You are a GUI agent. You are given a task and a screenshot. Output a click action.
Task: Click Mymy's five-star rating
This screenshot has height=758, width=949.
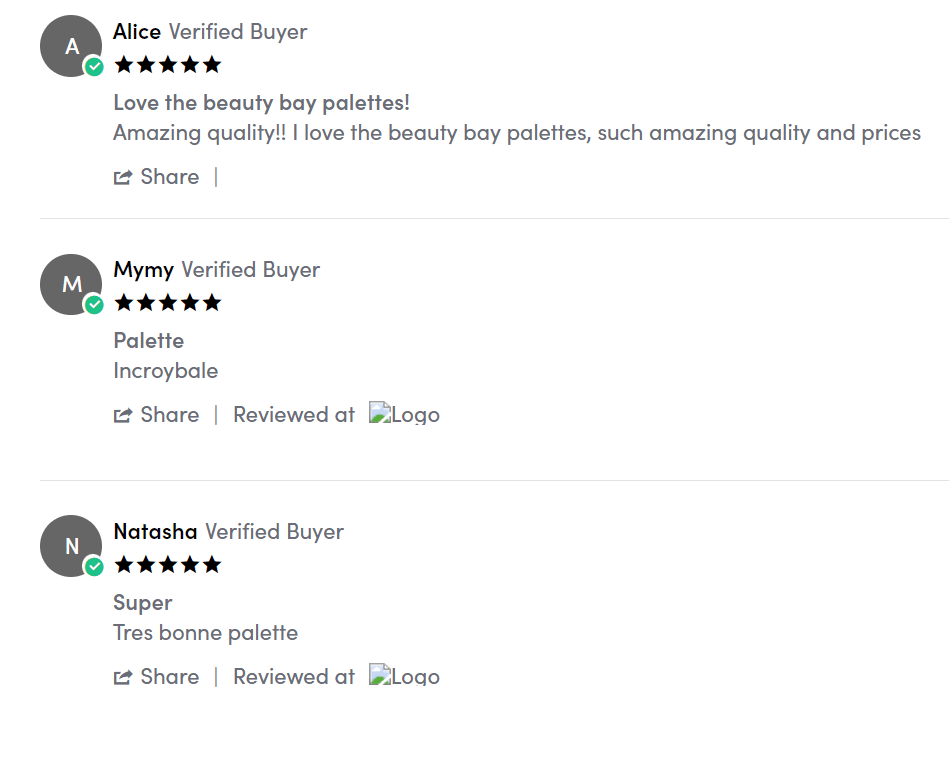tap(167, 303)
